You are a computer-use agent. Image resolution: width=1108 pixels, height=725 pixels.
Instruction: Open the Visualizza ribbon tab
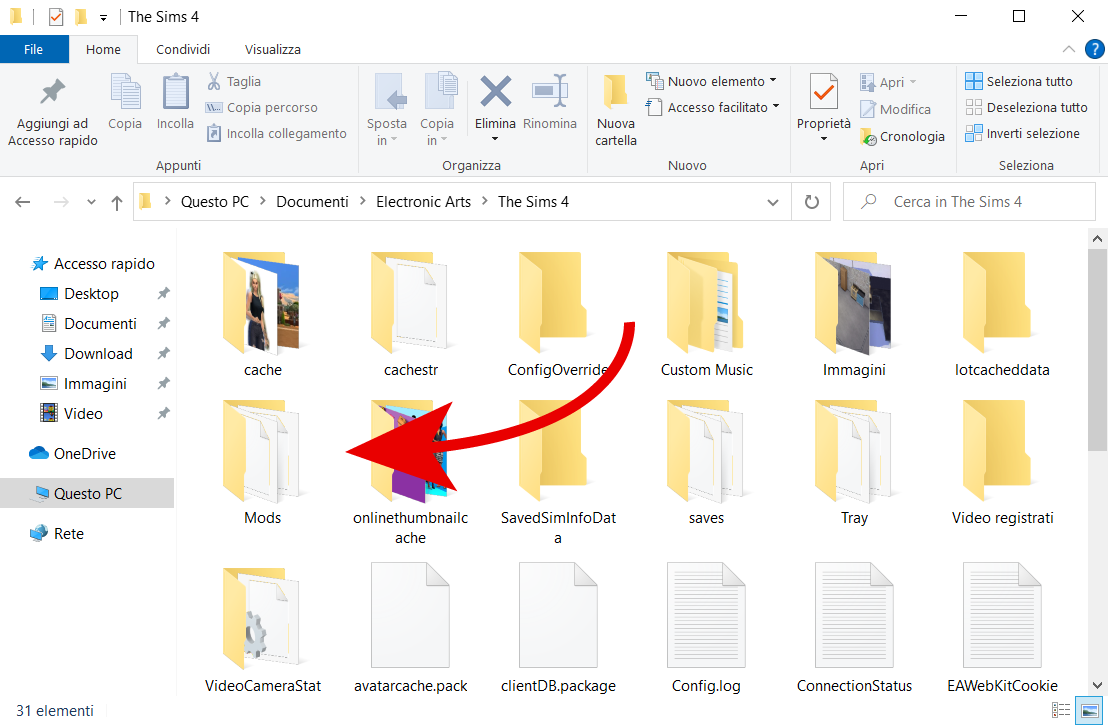[272, 49]
